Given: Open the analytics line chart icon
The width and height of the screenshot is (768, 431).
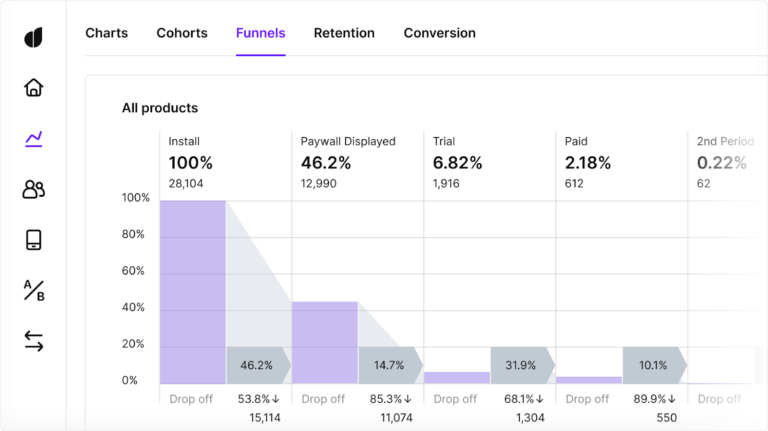Looking at the screenshot, I should pyautogui.click(x=34, y=139).
